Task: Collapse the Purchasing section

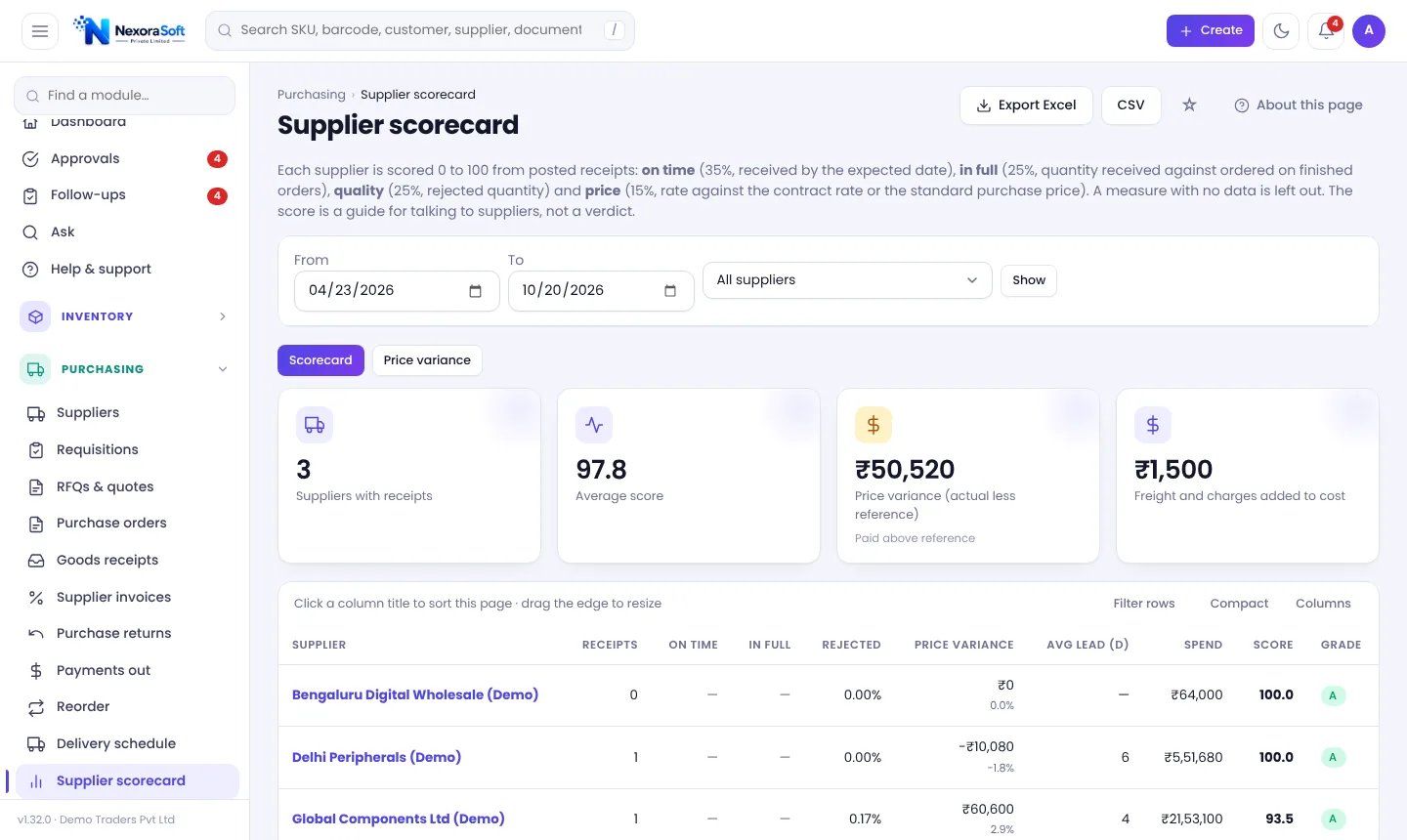Action: pyautogui.click(x=125, y=369)
